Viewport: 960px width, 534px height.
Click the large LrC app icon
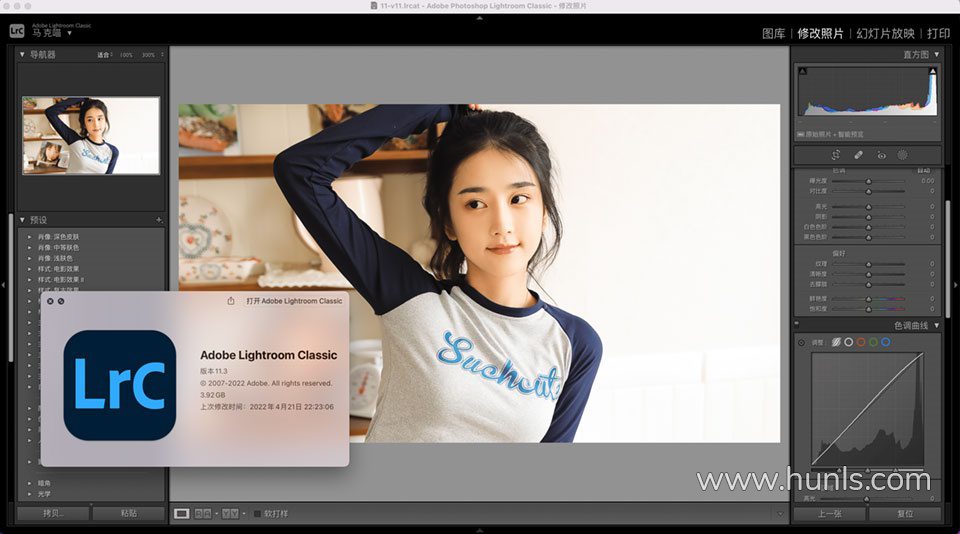point(119,385)
